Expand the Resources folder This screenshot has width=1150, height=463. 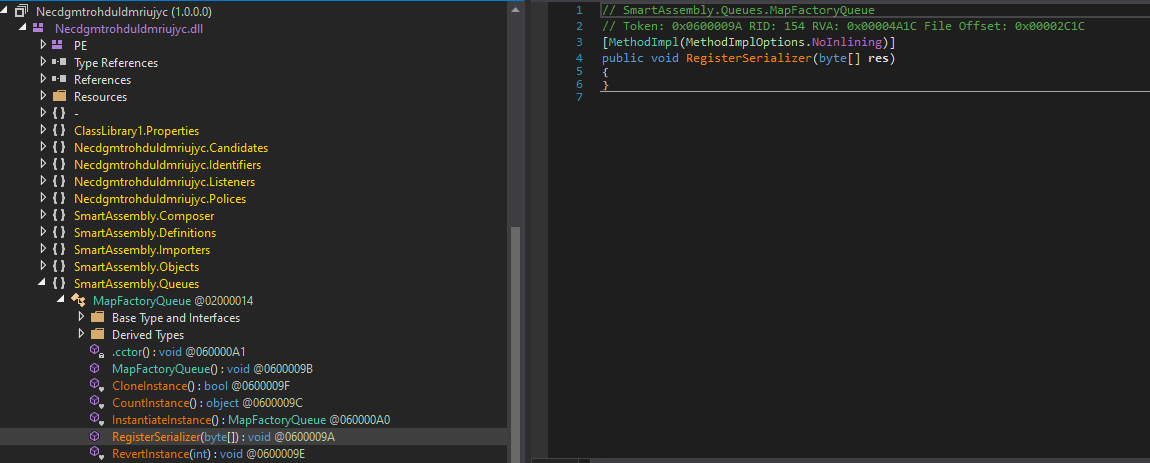point(43,96)
